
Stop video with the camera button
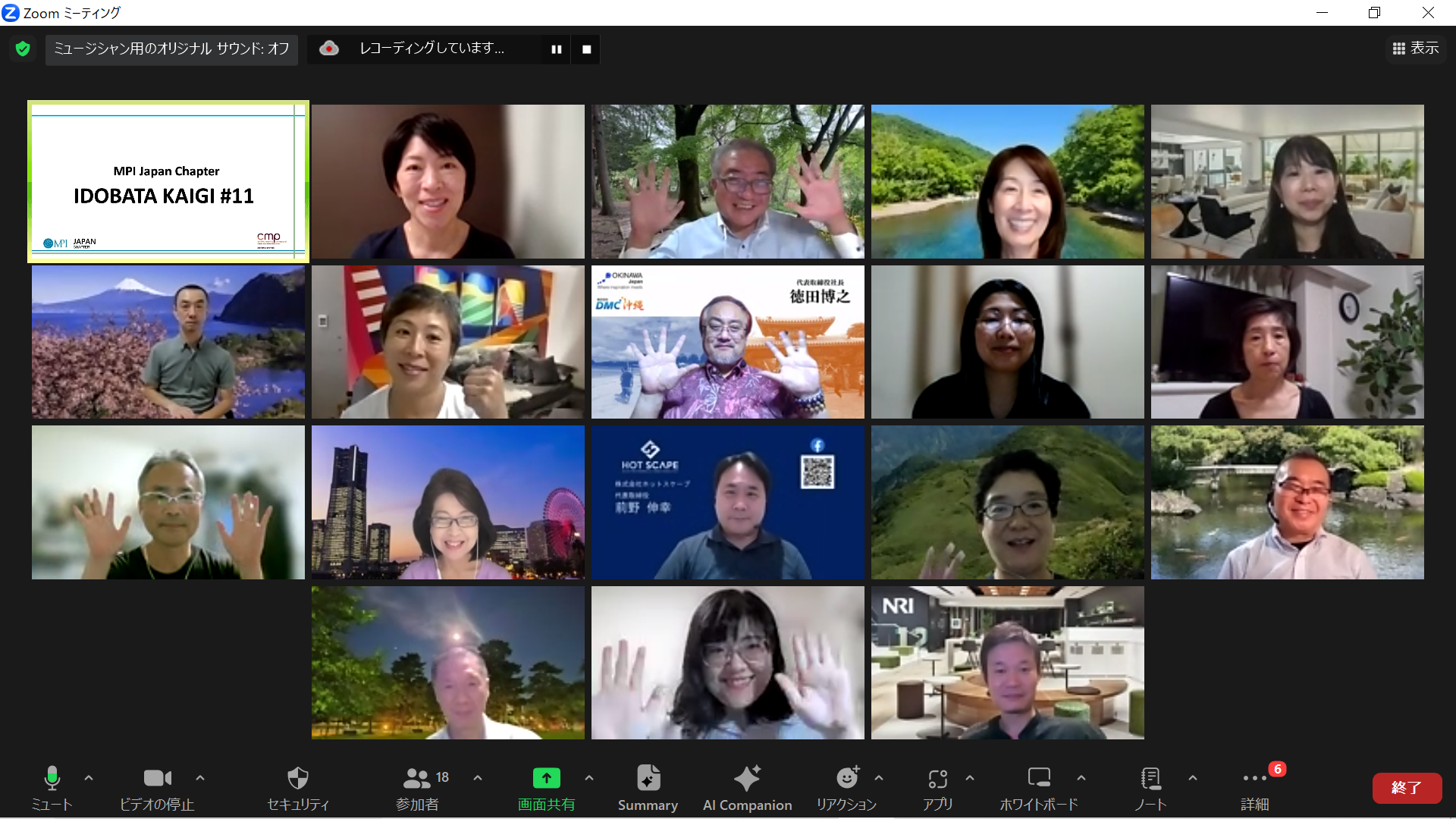[157, 779]
